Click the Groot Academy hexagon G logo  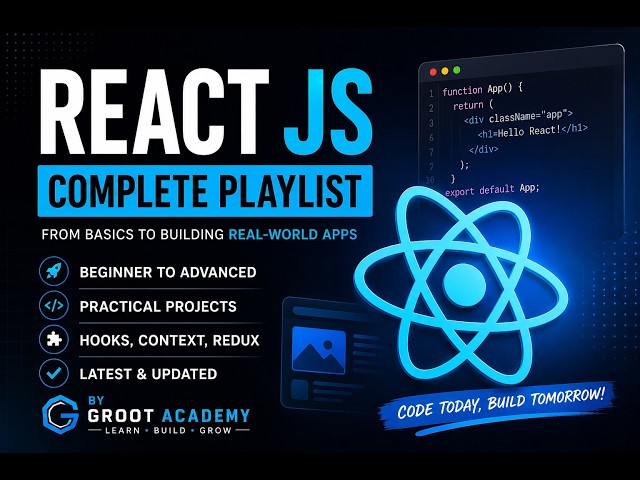[60, 415]
